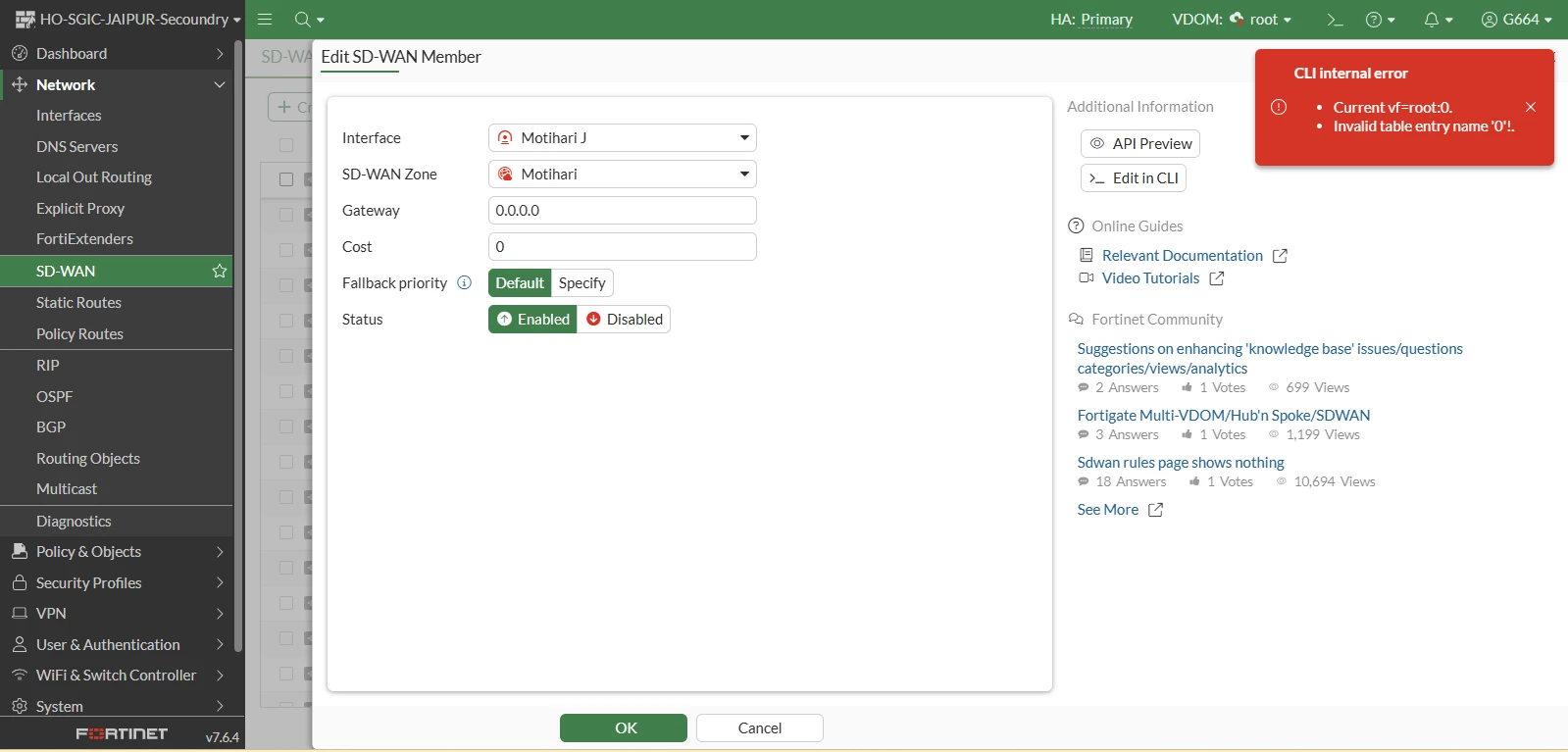Open 'Sdwan rules page shows nothing' post
Viewport: 1568px width, 752px height.
1181,463
